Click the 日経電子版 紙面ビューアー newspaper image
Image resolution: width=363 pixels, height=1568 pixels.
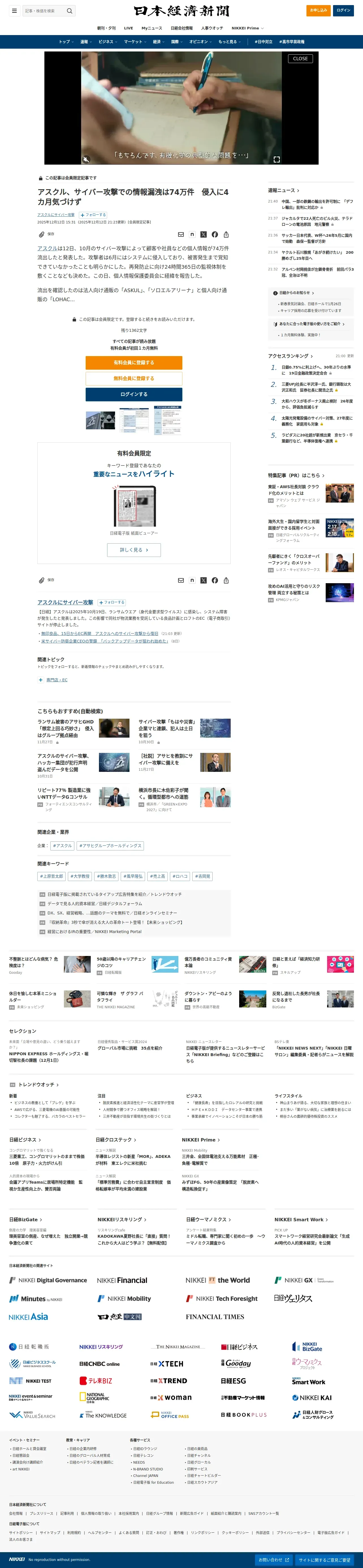click(134, 506)
